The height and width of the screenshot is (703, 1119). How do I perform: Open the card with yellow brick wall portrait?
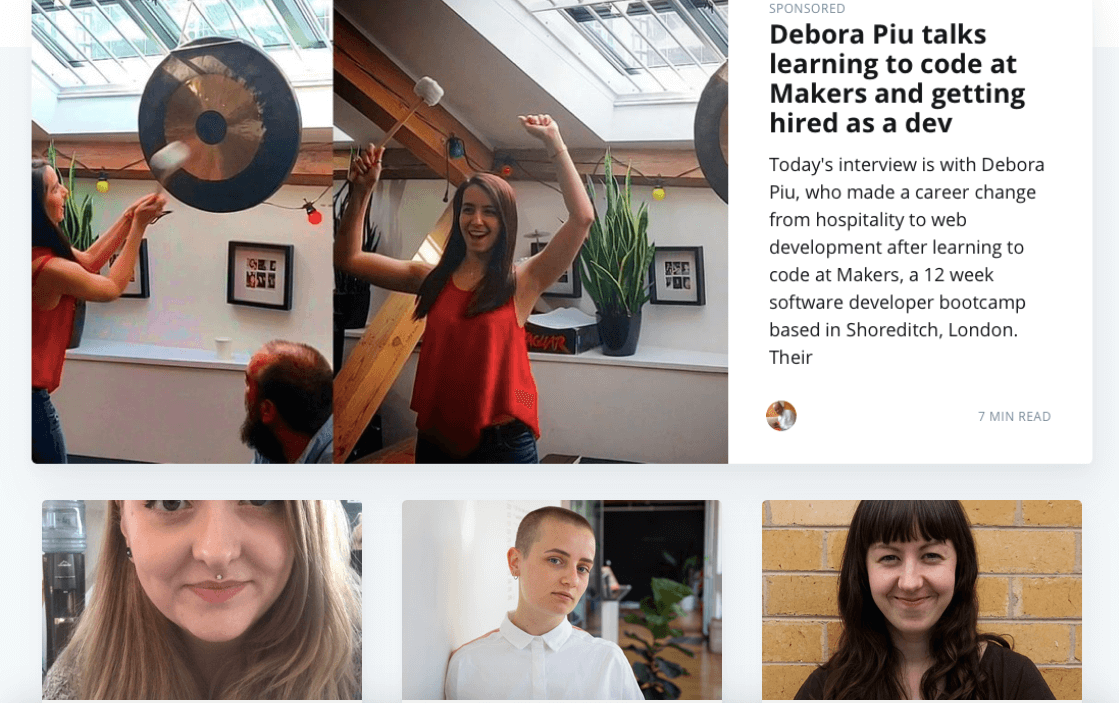921,600
